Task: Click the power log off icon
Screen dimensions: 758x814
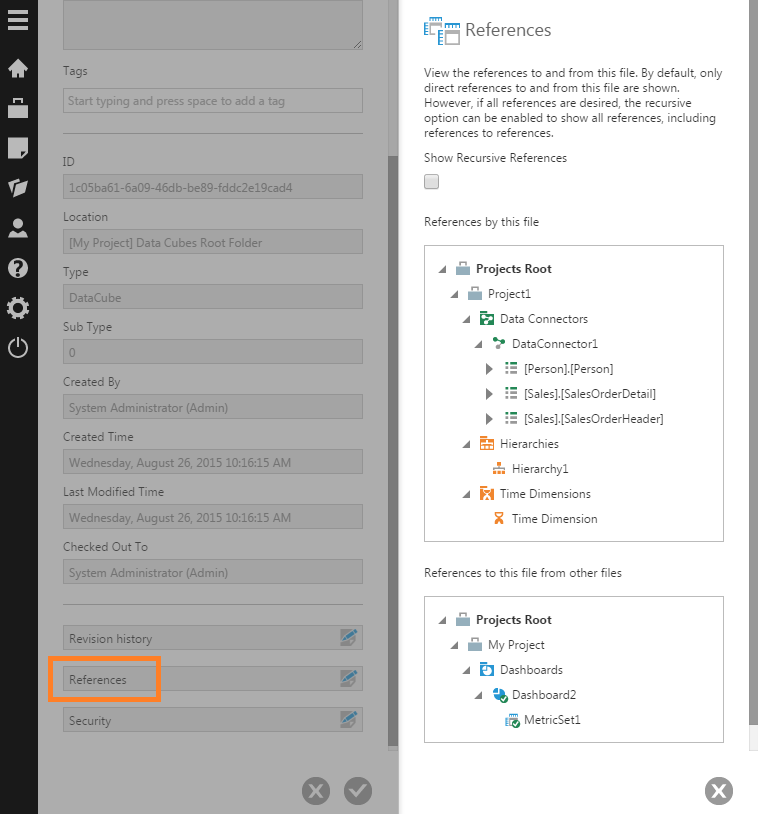Action: click(18, 347)
